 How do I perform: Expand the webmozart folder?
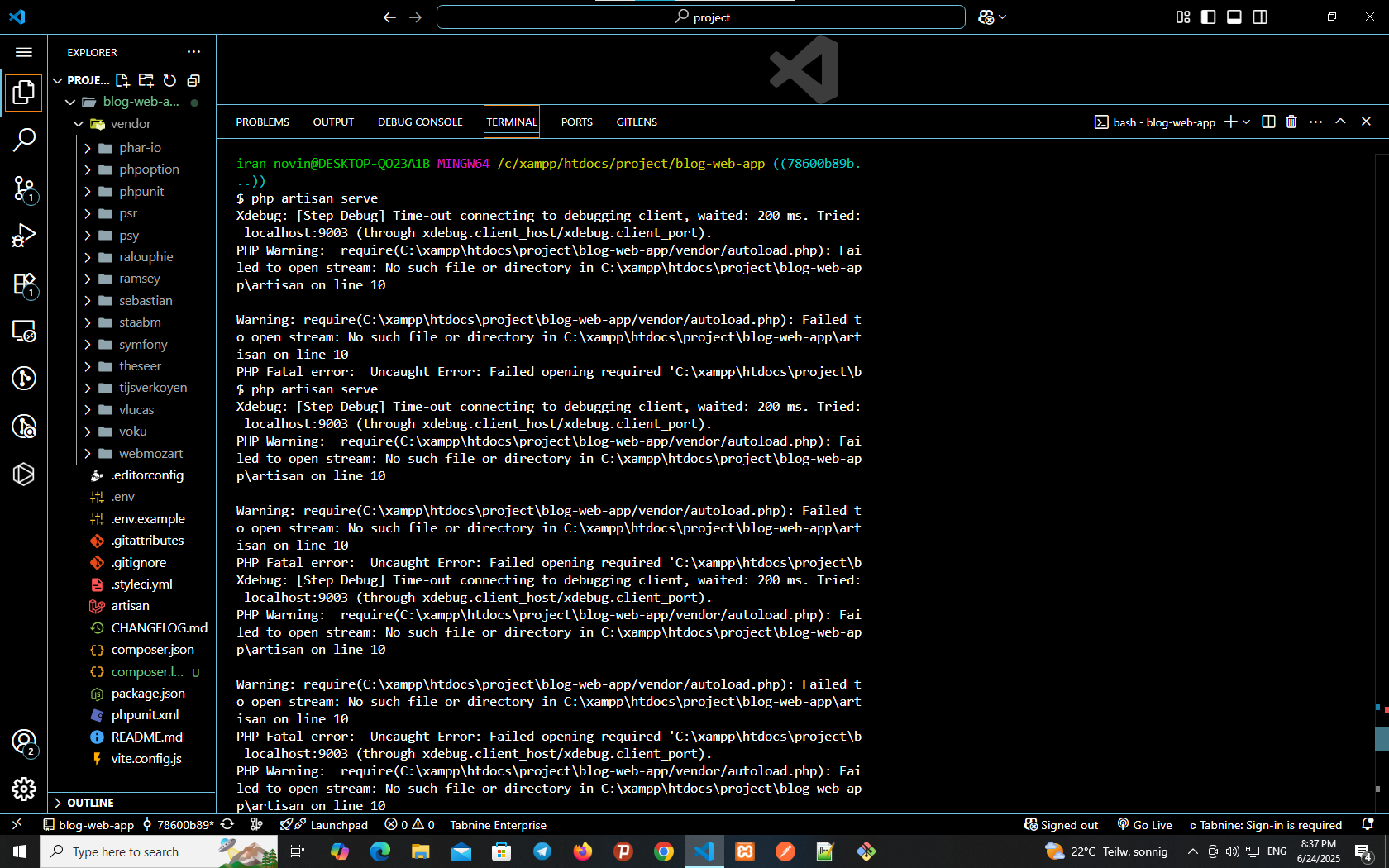pyautogui.click(x=88, y=454)
